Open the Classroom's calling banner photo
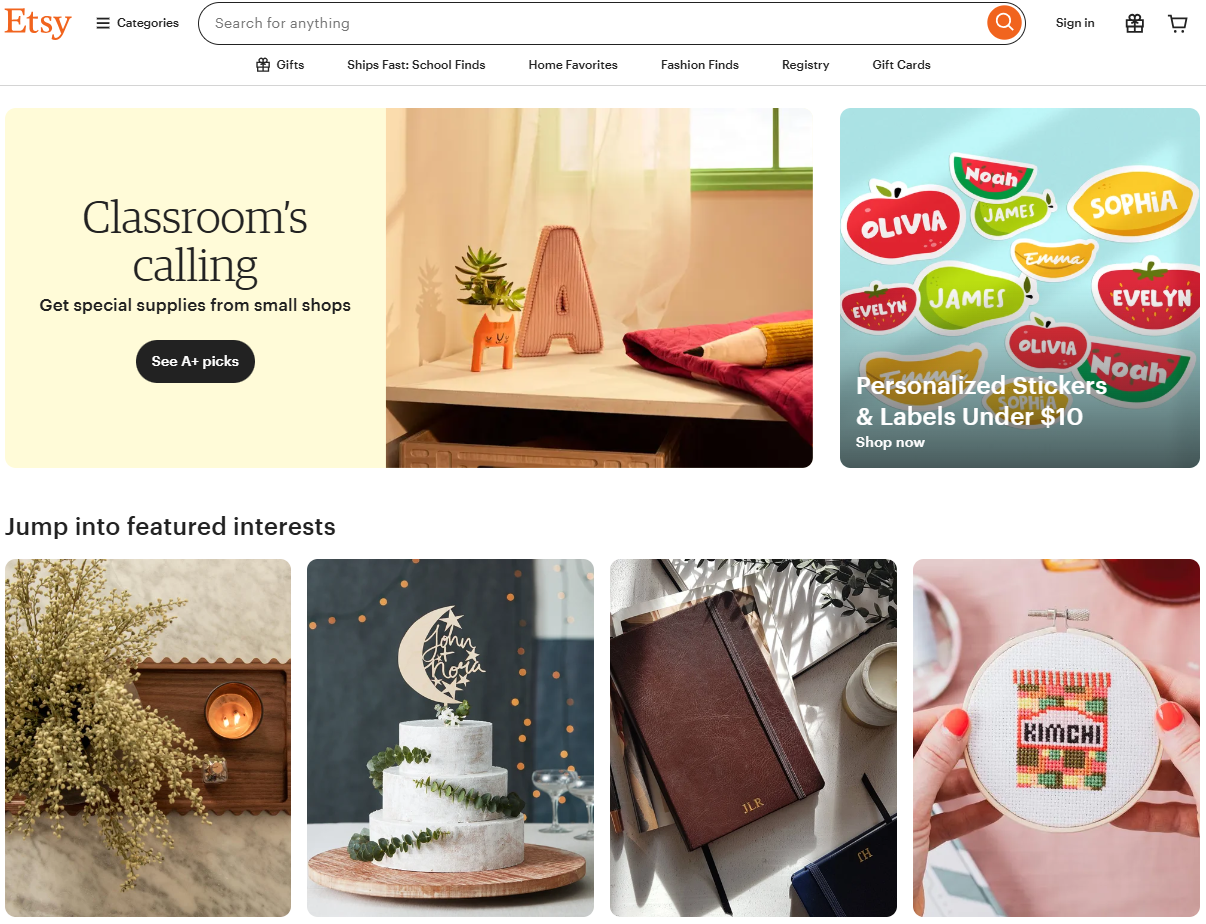 [599, 288]
